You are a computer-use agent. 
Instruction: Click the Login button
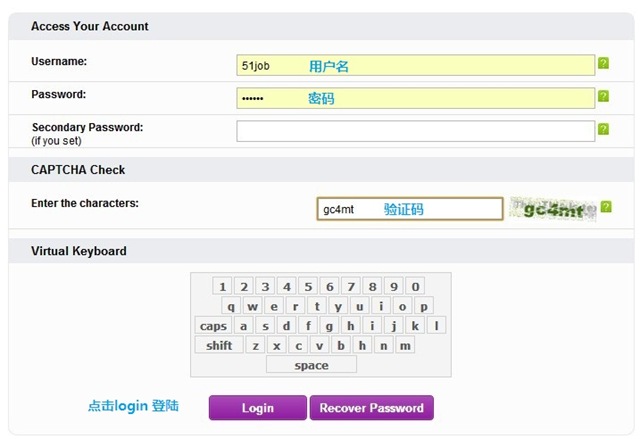[x=257, y=408]
